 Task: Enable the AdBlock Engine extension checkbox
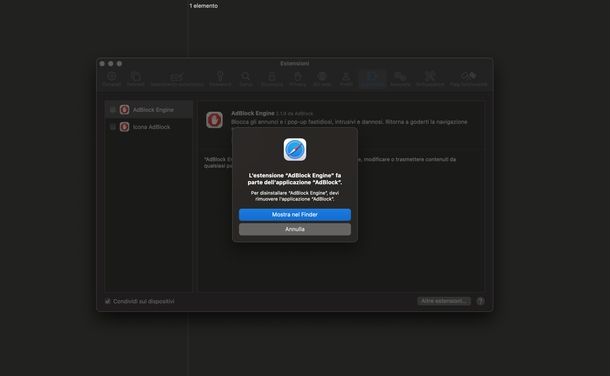(x=113, y=110)
